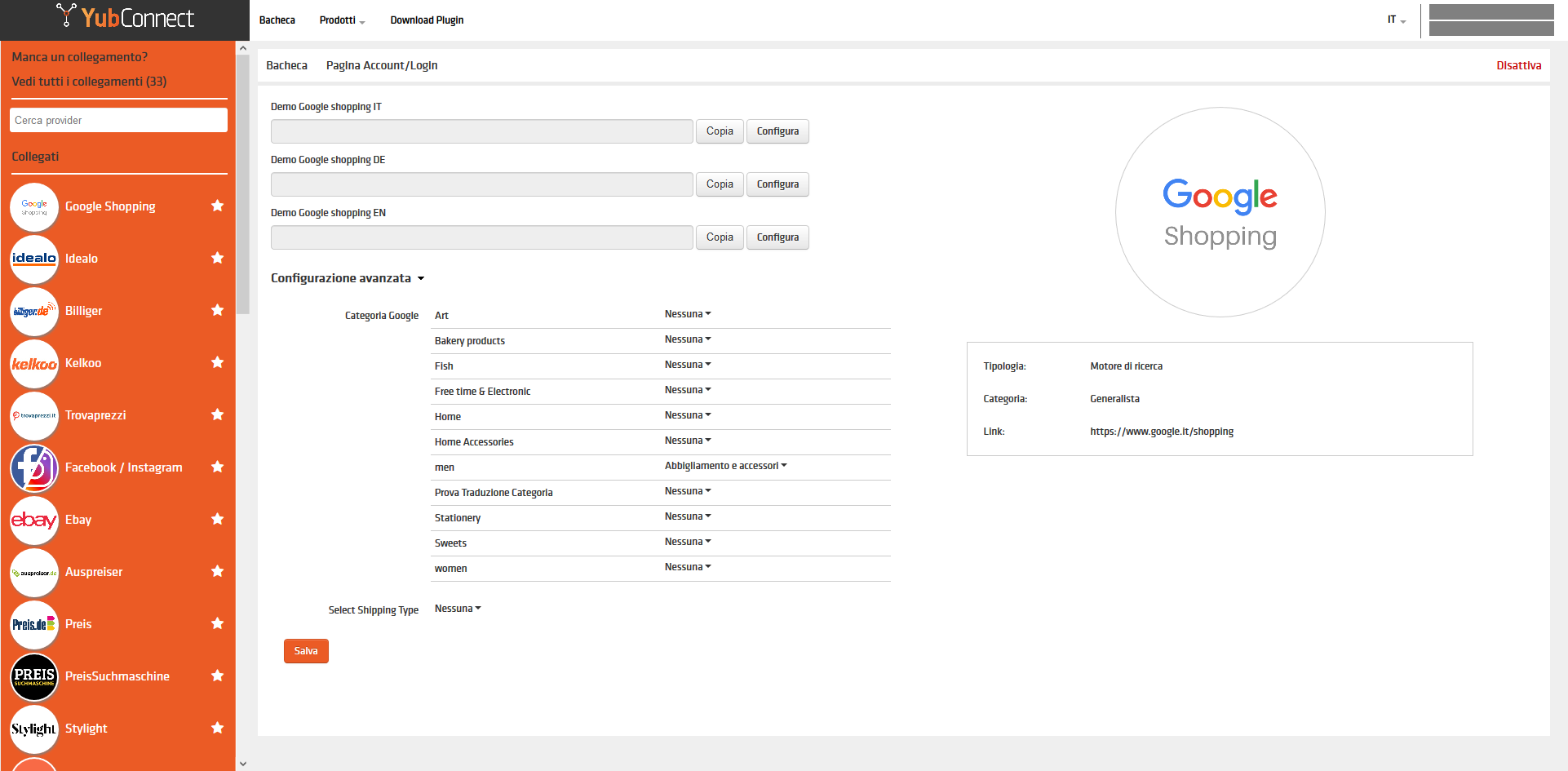1568x771 pixels.
Task: Configure the Demo Google shopping EN feed
Action: tap(777, 237)
